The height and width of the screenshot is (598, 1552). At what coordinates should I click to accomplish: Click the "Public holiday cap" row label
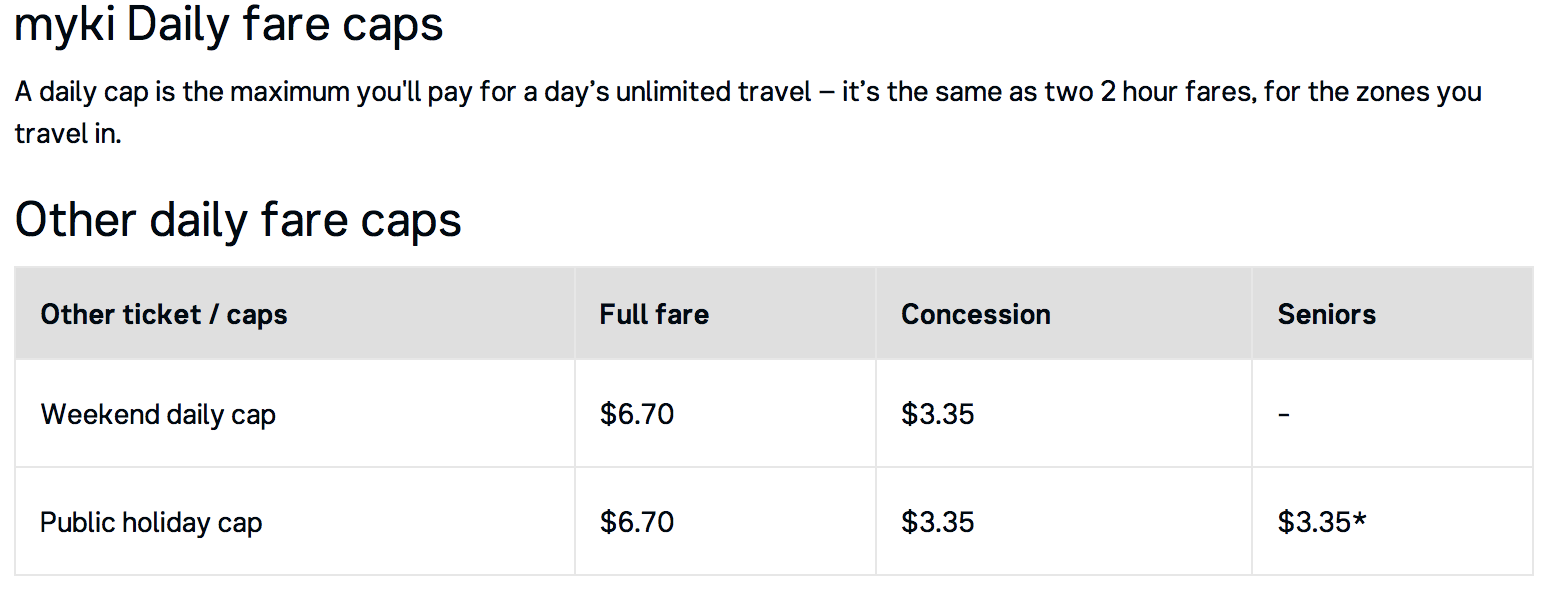point(151,522)
